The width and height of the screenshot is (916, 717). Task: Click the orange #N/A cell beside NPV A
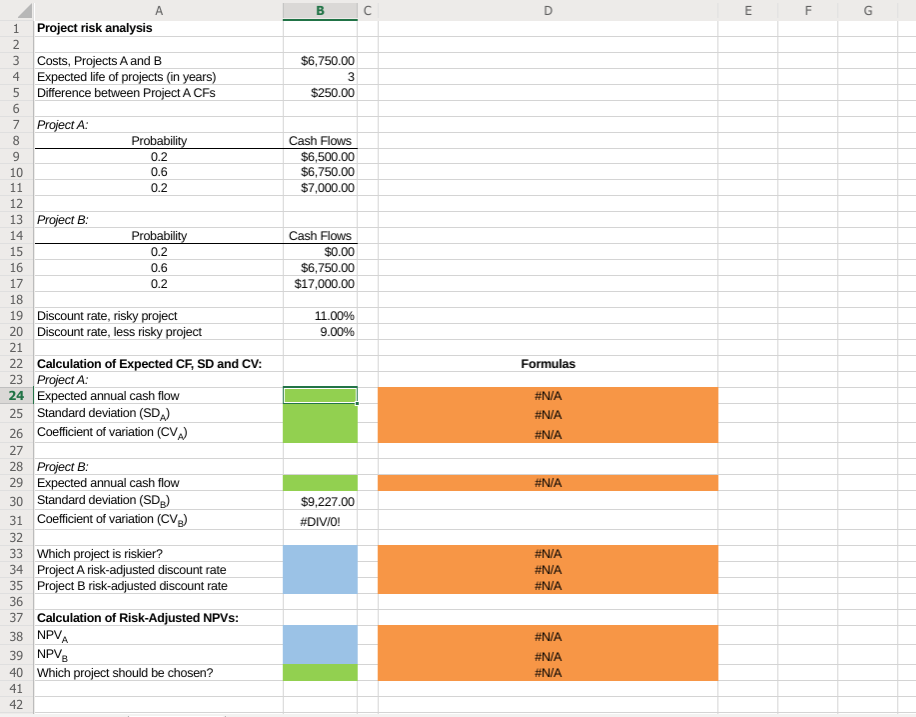547,637
